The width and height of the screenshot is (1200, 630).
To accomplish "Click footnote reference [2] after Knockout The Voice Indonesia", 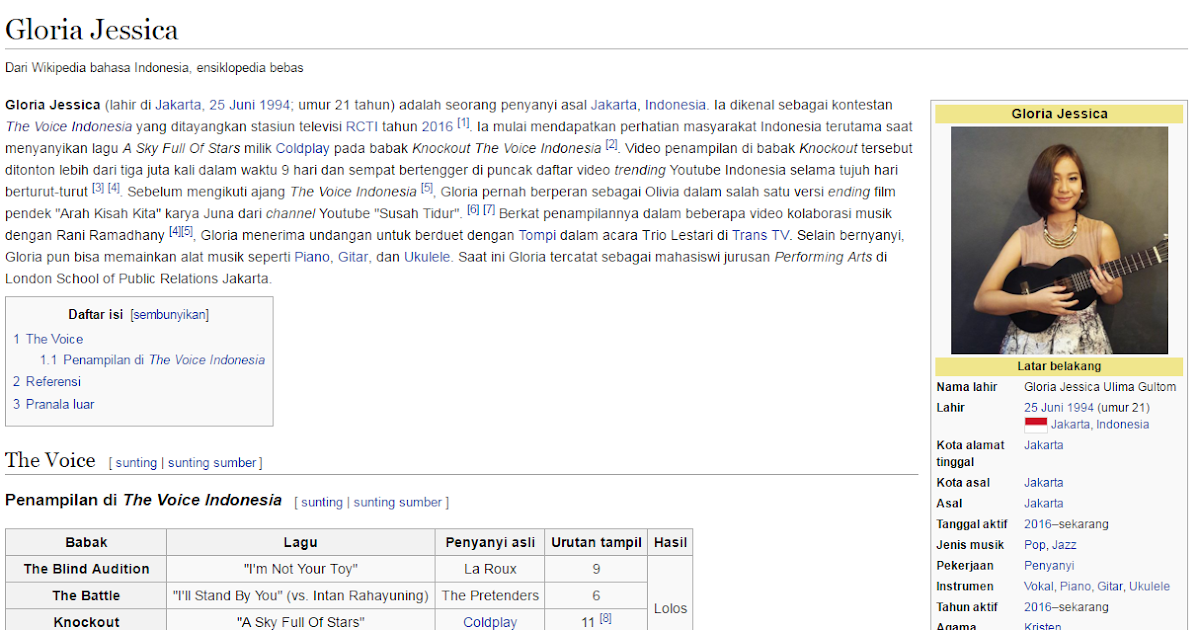I will point(611,145).
